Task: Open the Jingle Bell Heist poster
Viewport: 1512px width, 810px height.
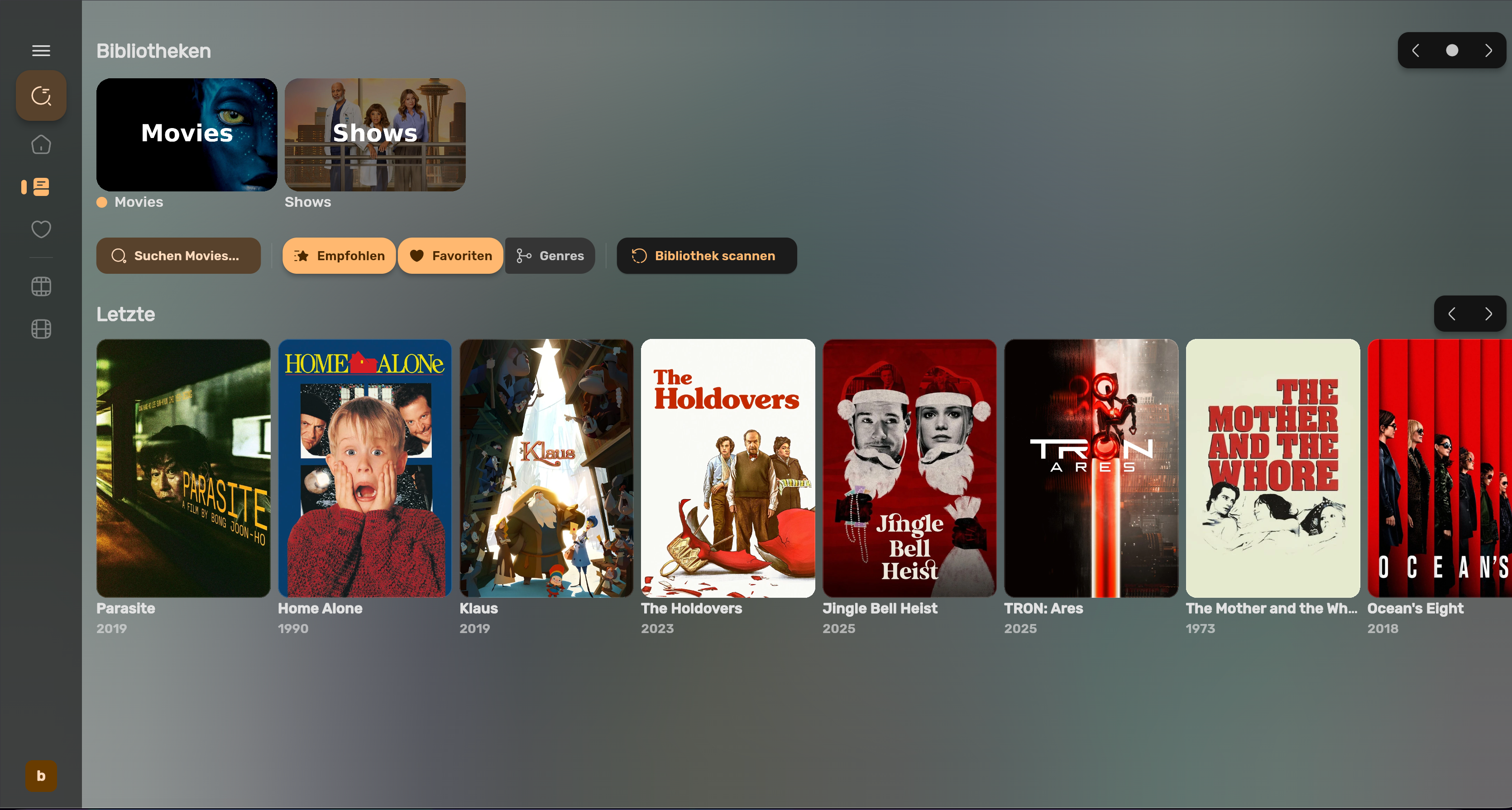Action: (x=910, y=468)
